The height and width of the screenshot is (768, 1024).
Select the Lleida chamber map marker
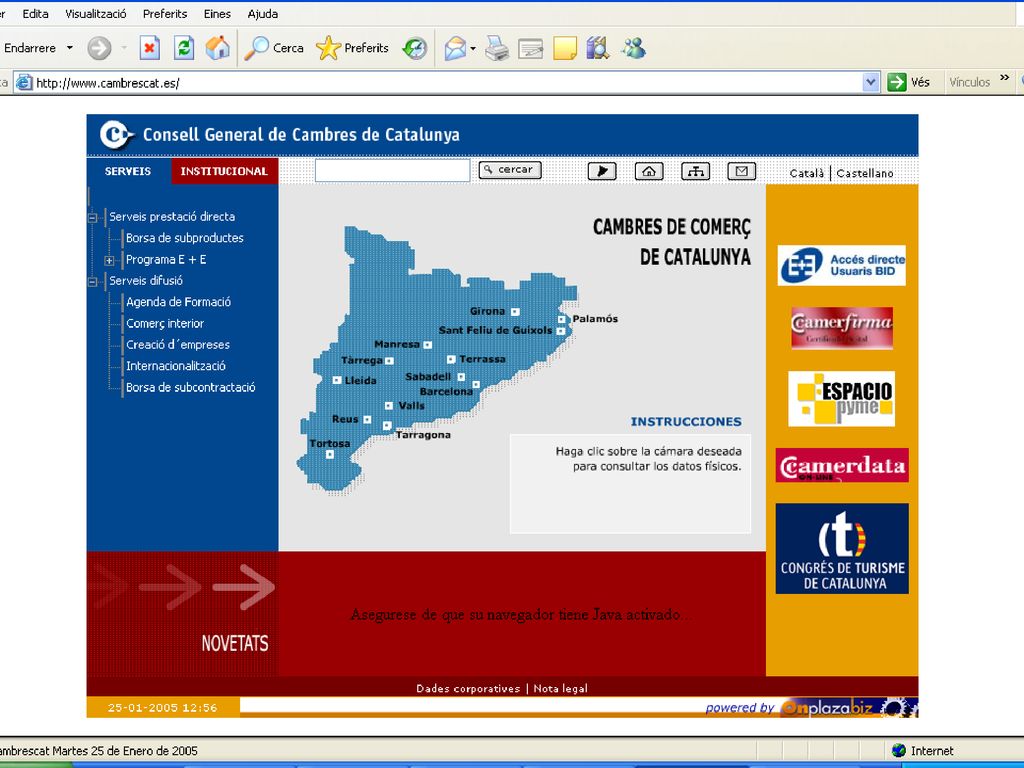coord(337,380)
